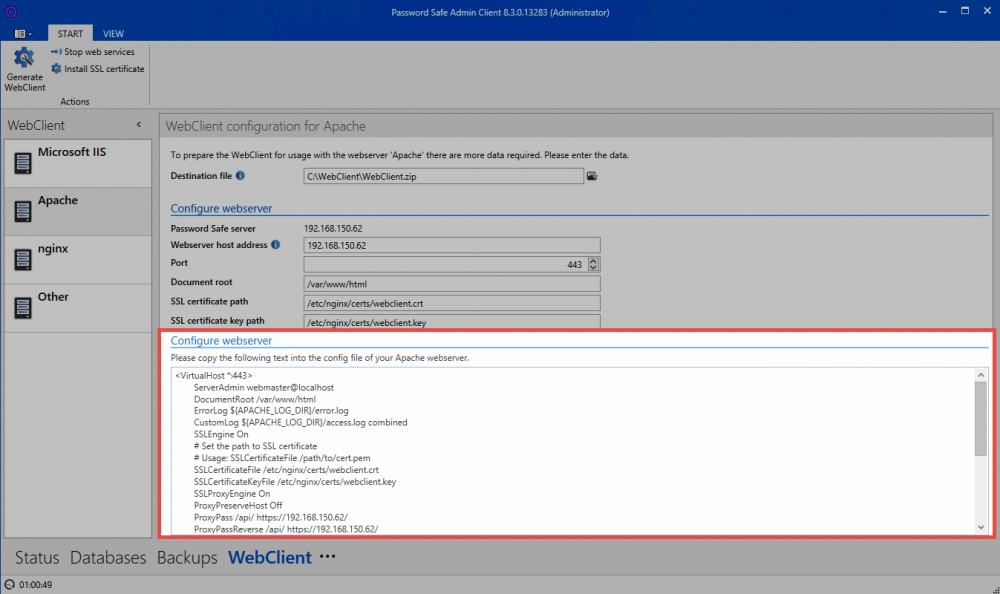The width and height of the screenshot is (1000, 594).
Task: Click the Port number field
Action: (x=445, y=264)
